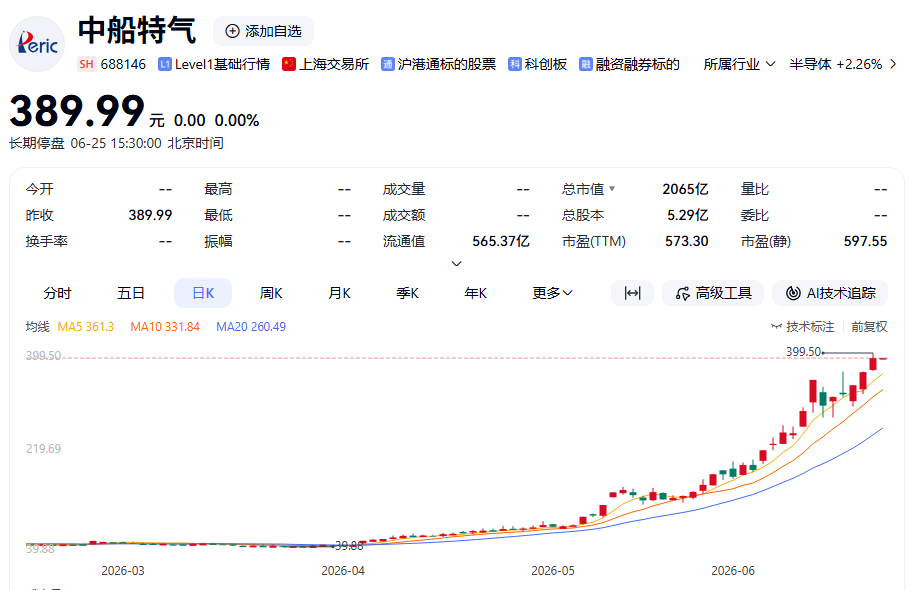913x590 pixels.
Task: Open 高级工具 advanced tools
Action: pyautogui.click(x=713, y=293)
